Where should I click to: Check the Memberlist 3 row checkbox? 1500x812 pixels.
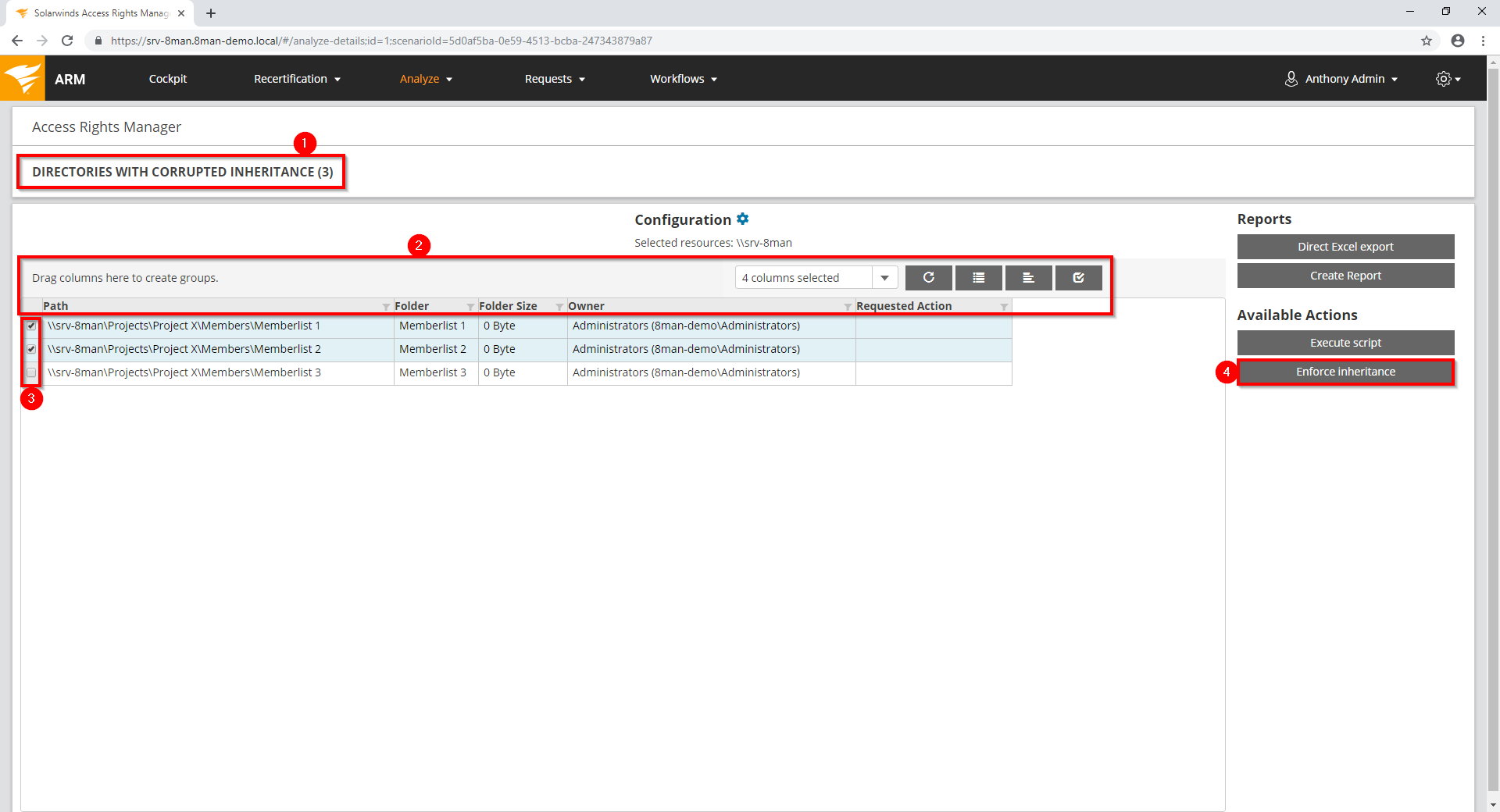(x=31, y=372)
